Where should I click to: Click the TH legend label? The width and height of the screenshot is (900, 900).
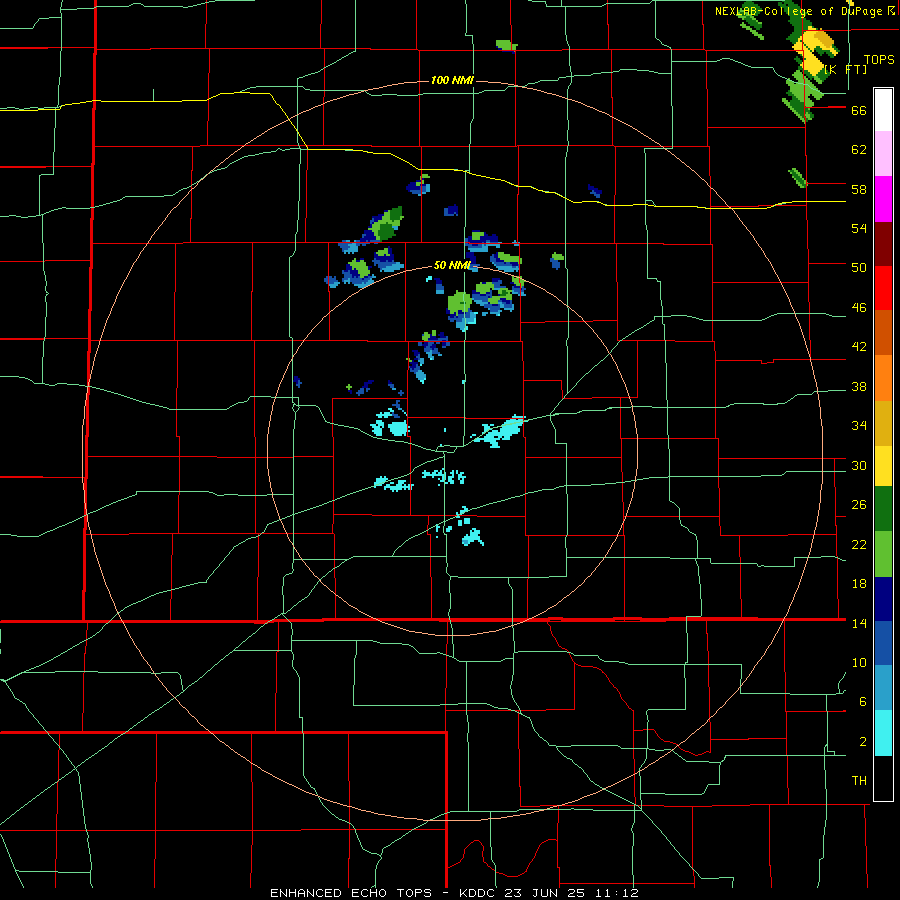[x=859, y=781]
